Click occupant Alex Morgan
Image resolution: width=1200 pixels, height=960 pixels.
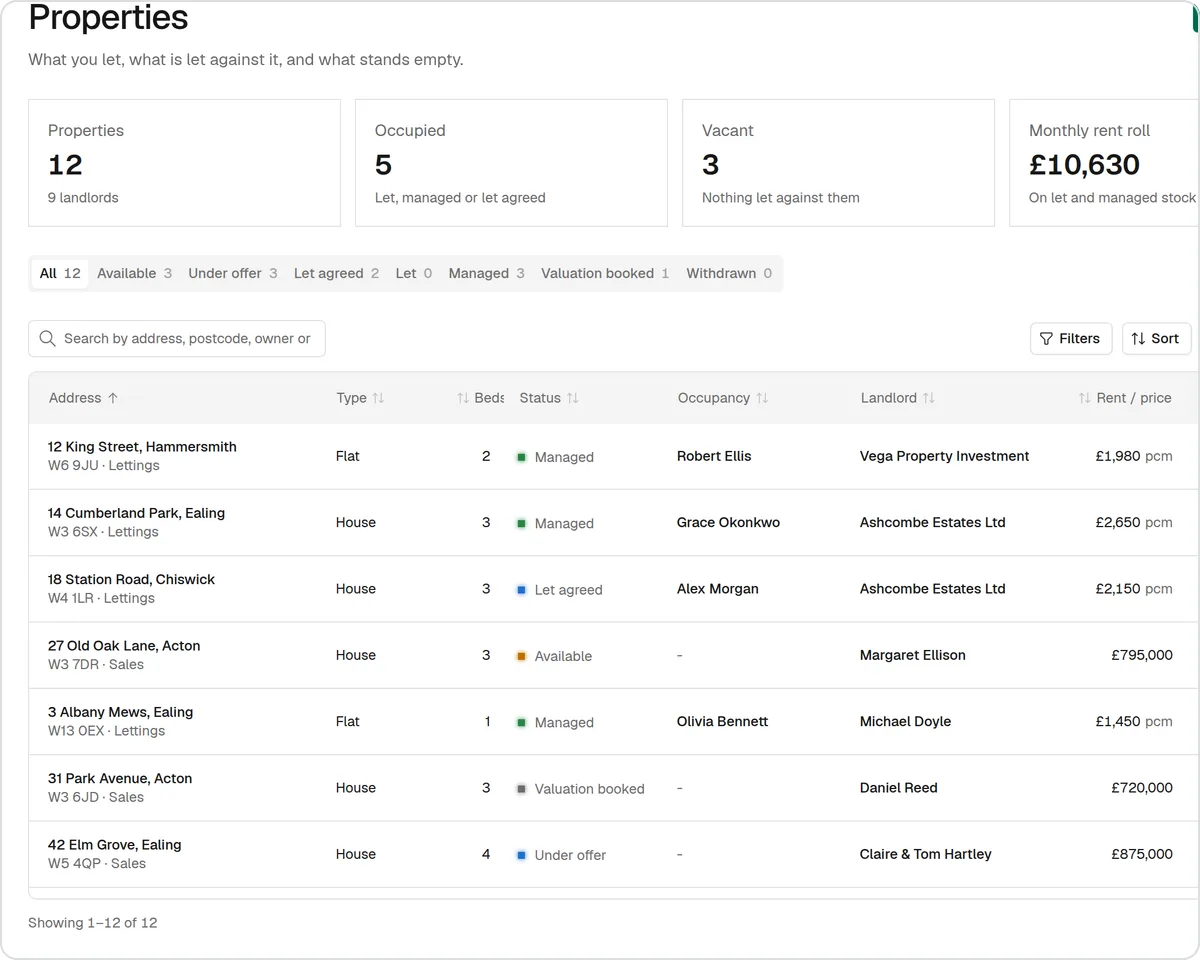718,589
